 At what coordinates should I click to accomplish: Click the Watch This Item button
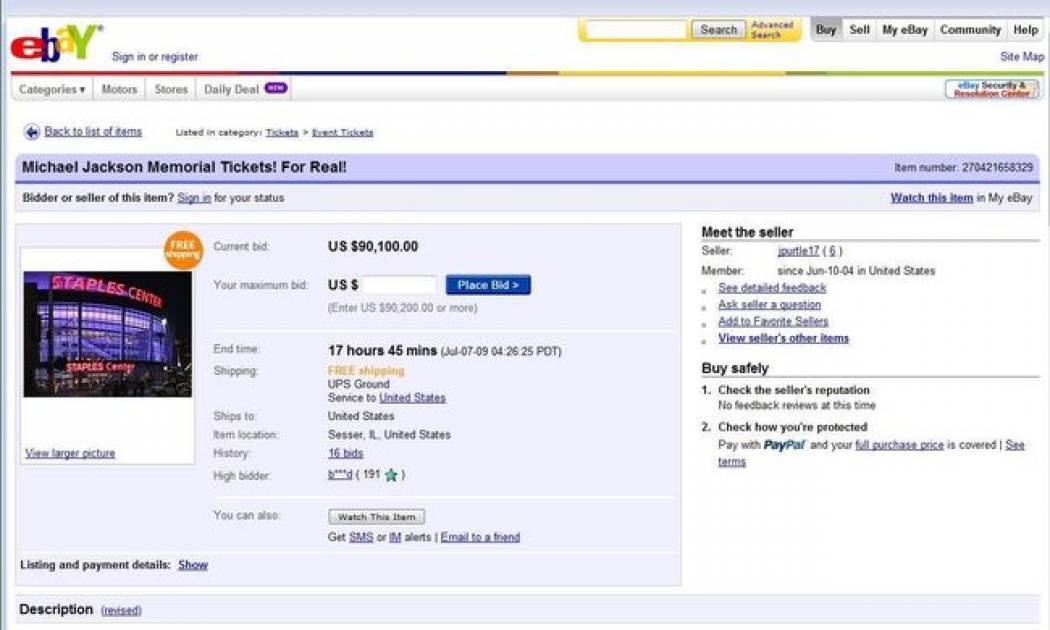tap(376, 517)
